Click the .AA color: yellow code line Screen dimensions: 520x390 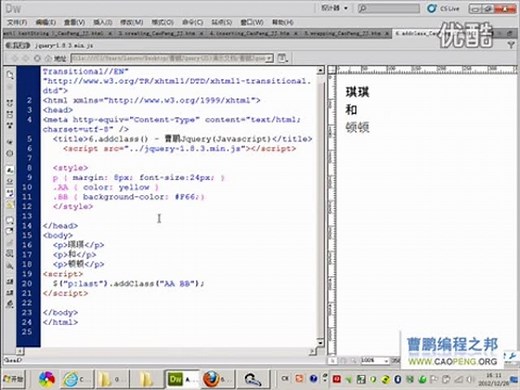pyautogui.click(x=106, y=187)
